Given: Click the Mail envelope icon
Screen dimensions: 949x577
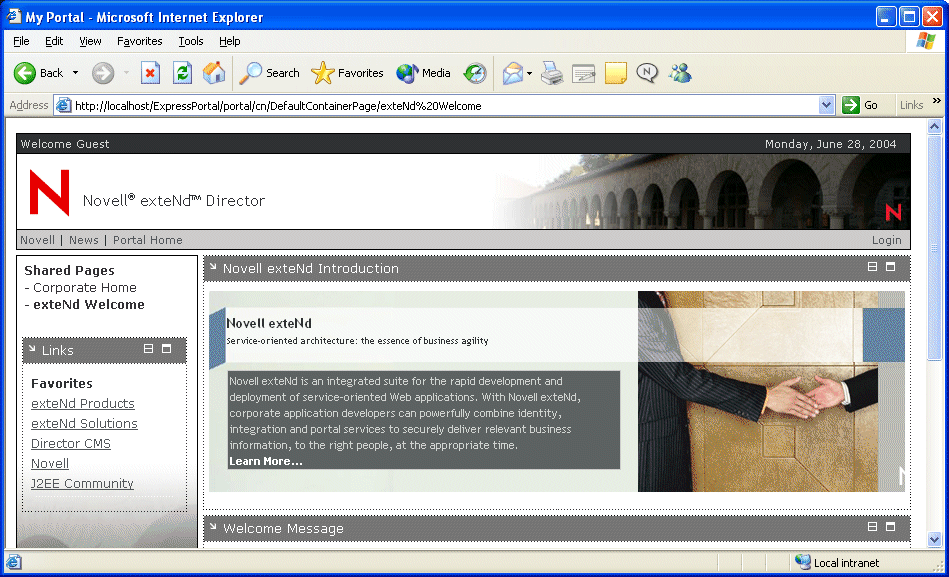Looking at the screenshot, I should (513, 73).
